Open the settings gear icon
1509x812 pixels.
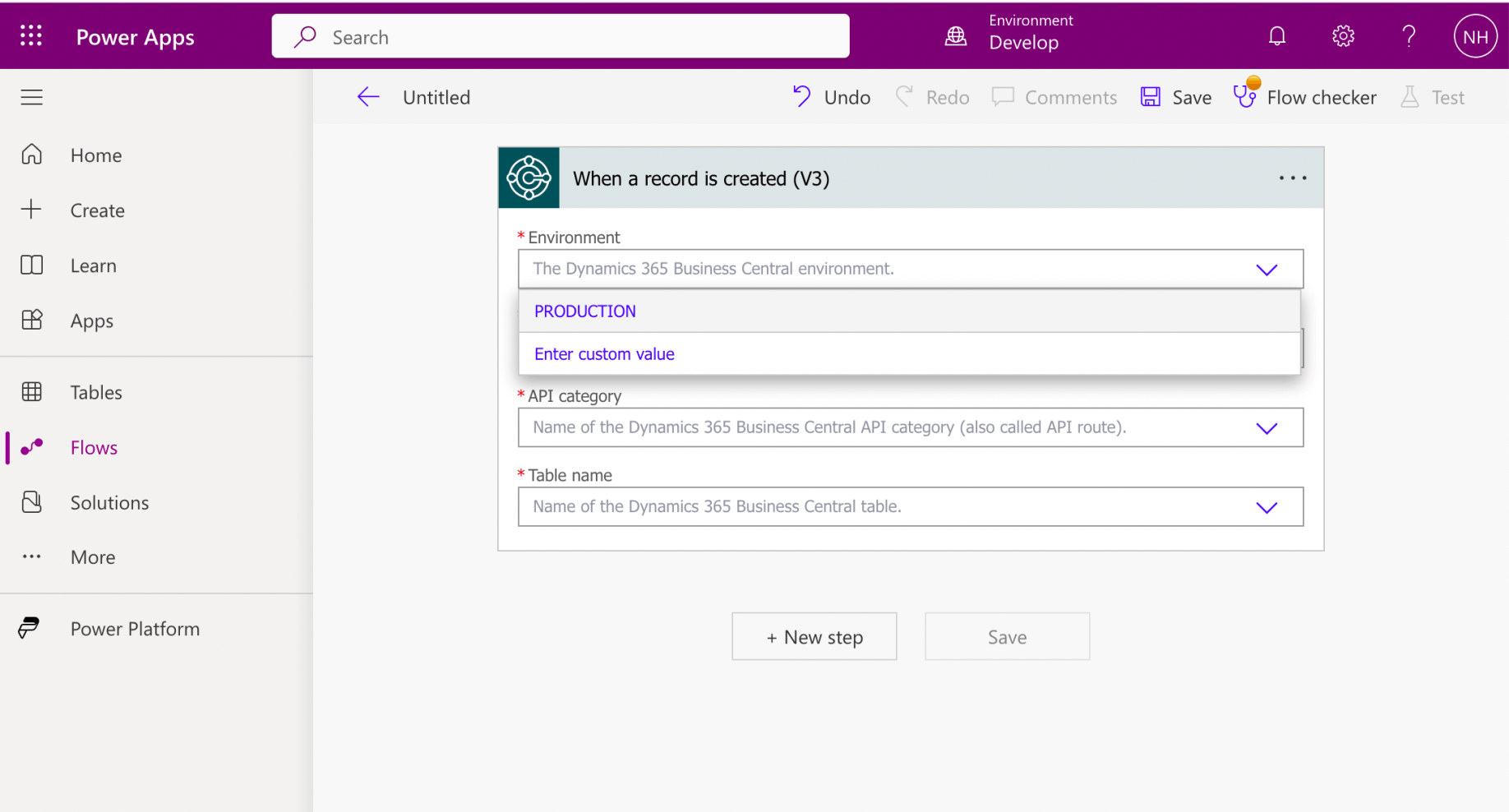click(x=1343, y=36)
